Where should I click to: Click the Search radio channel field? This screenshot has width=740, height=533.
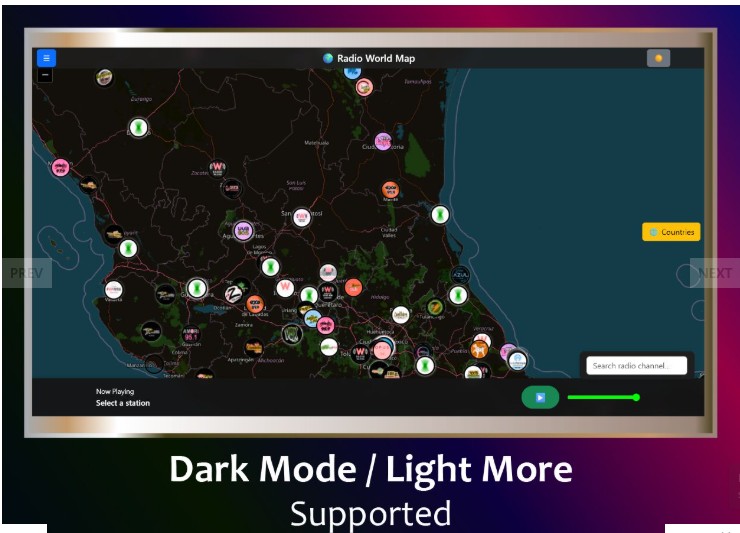pyautogui.click(x=637, y=366)
